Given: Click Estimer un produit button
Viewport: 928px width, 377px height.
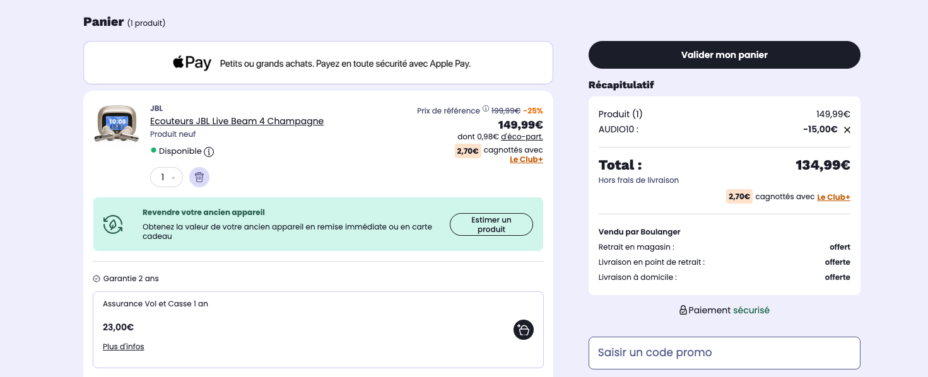Looking at the screenshot, I should pos(491,224).
